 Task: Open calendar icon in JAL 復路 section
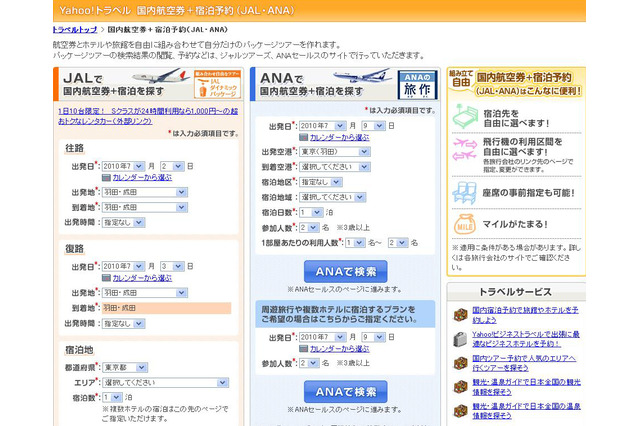pos(106,278)
